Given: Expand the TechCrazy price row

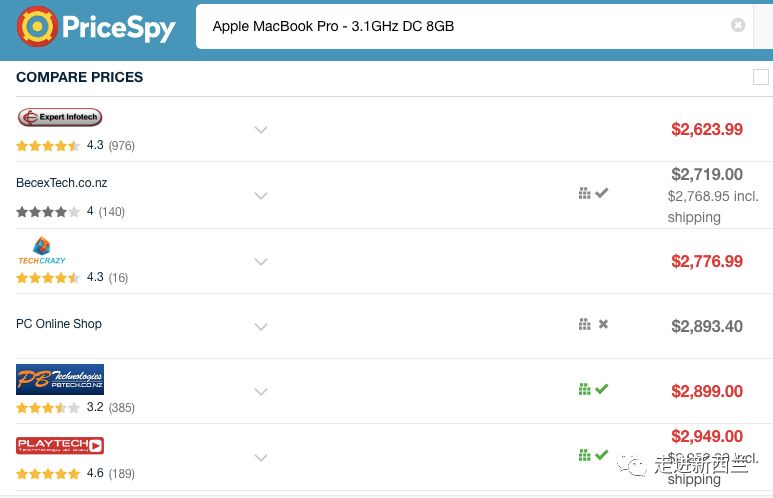Looking at the screenshot, I should pos(261,262).
